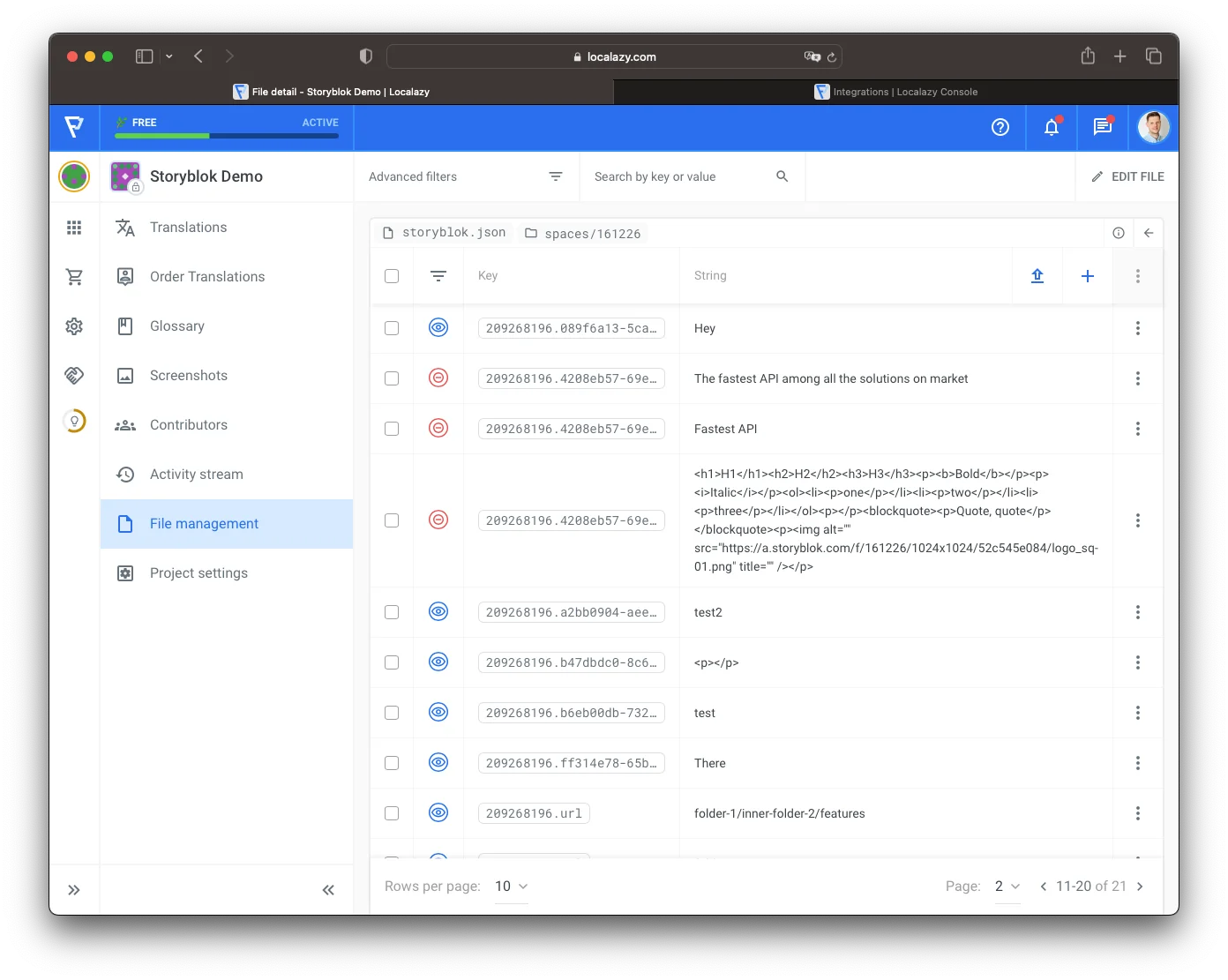
Task: Select File management menu item
Action: [227, 524]
